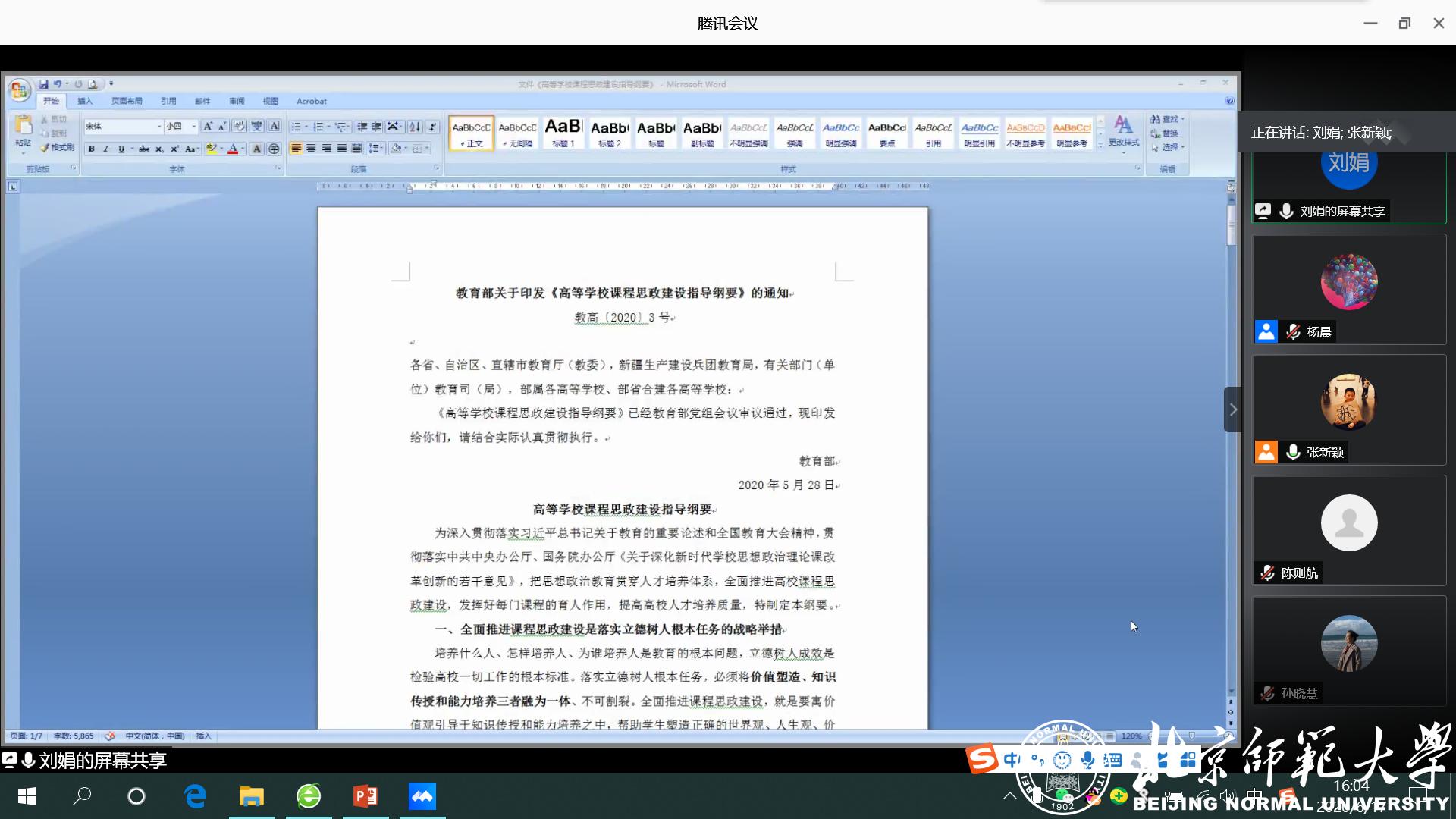
Task: Toggle bold formatting button
Action: [x=91, y=149]
